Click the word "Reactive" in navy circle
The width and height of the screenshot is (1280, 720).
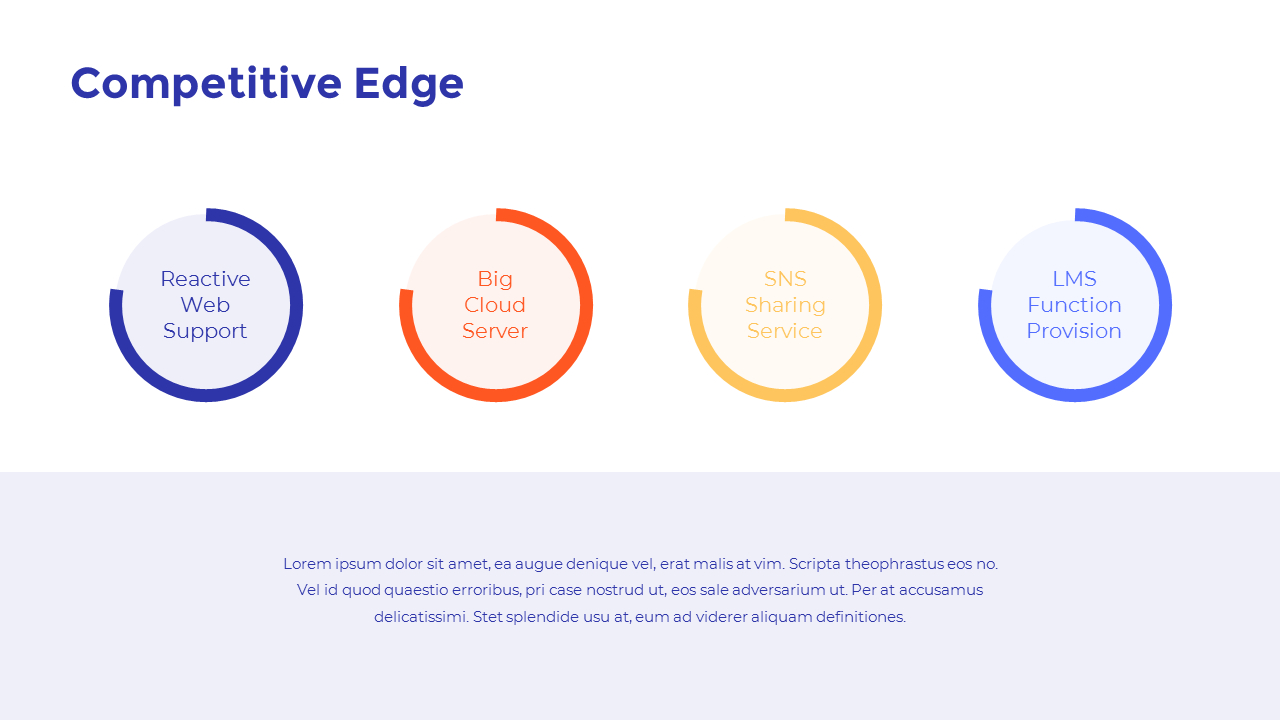[205, 279]
